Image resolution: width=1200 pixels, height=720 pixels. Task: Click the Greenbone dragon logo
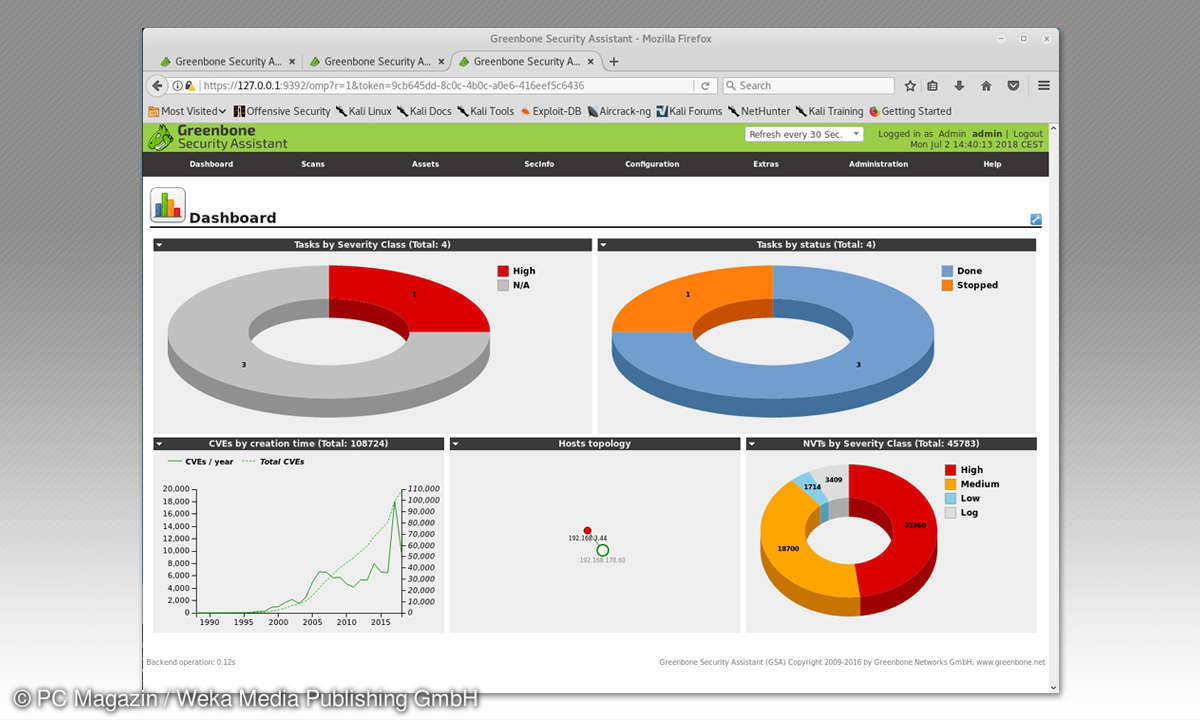pyautogui.click(x=161, y=137)
